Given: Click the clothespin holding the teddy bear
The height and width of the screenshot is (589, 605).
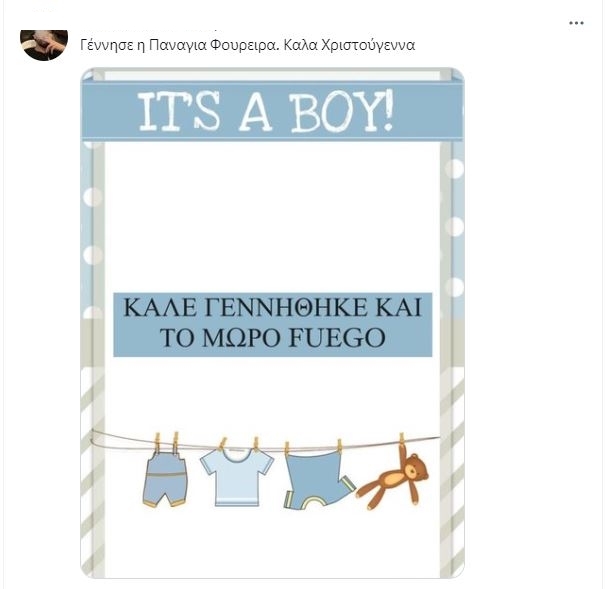Looking at the screenshot, I should point(402,440).
